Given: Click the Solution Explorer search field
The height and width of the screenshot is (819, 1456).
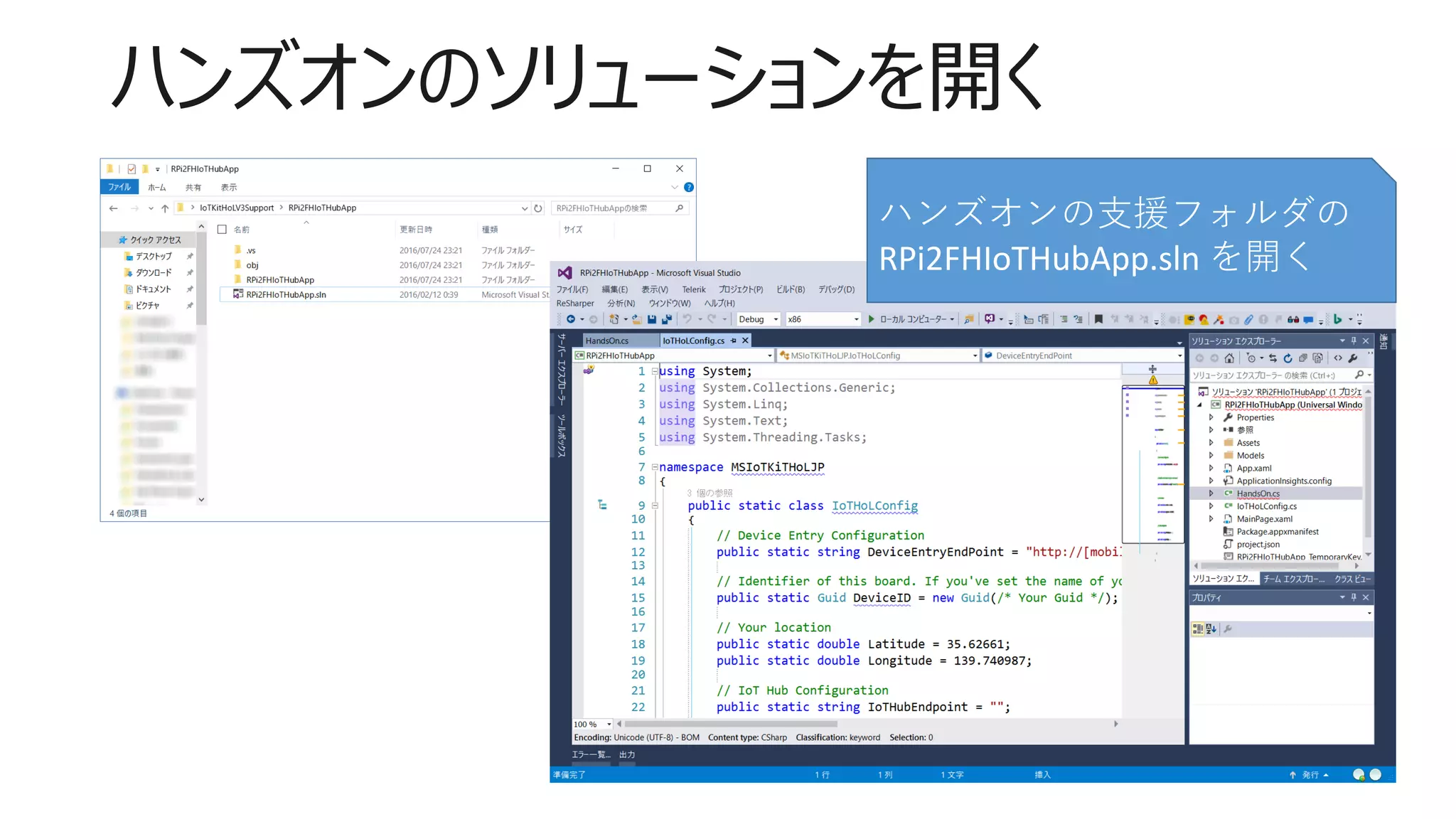Looking at the screenshot, I should pyautogui.click(x=1273, y=375).
